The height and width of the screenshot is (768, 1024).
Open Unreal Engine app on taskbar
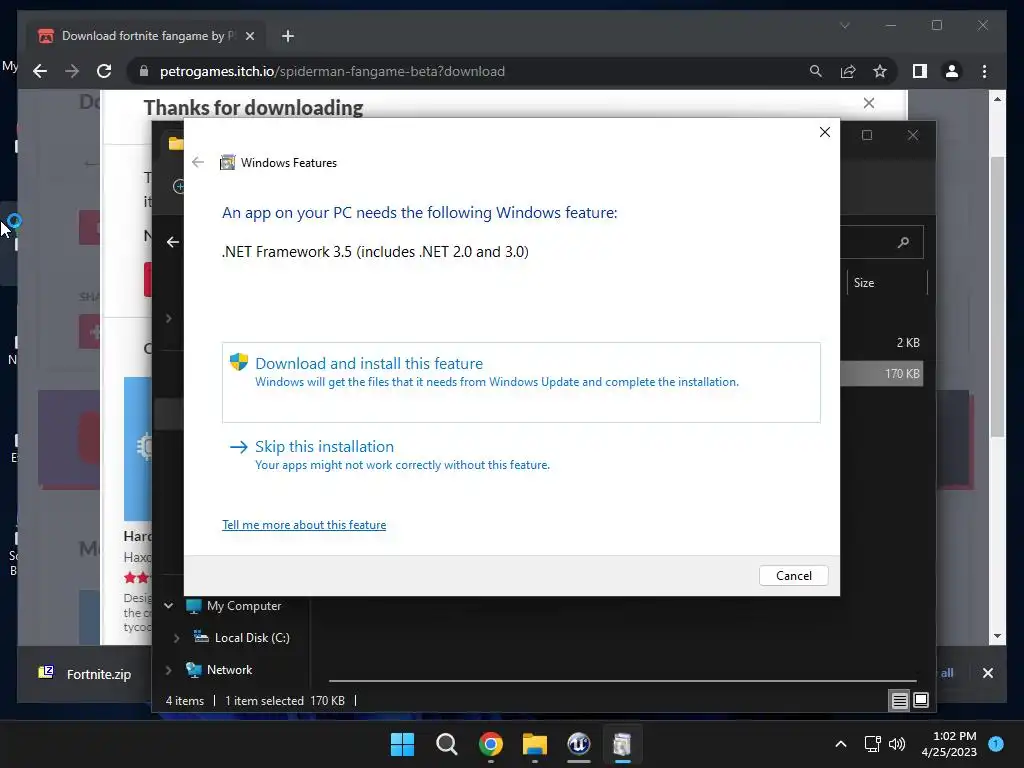(x=579, y=744)
